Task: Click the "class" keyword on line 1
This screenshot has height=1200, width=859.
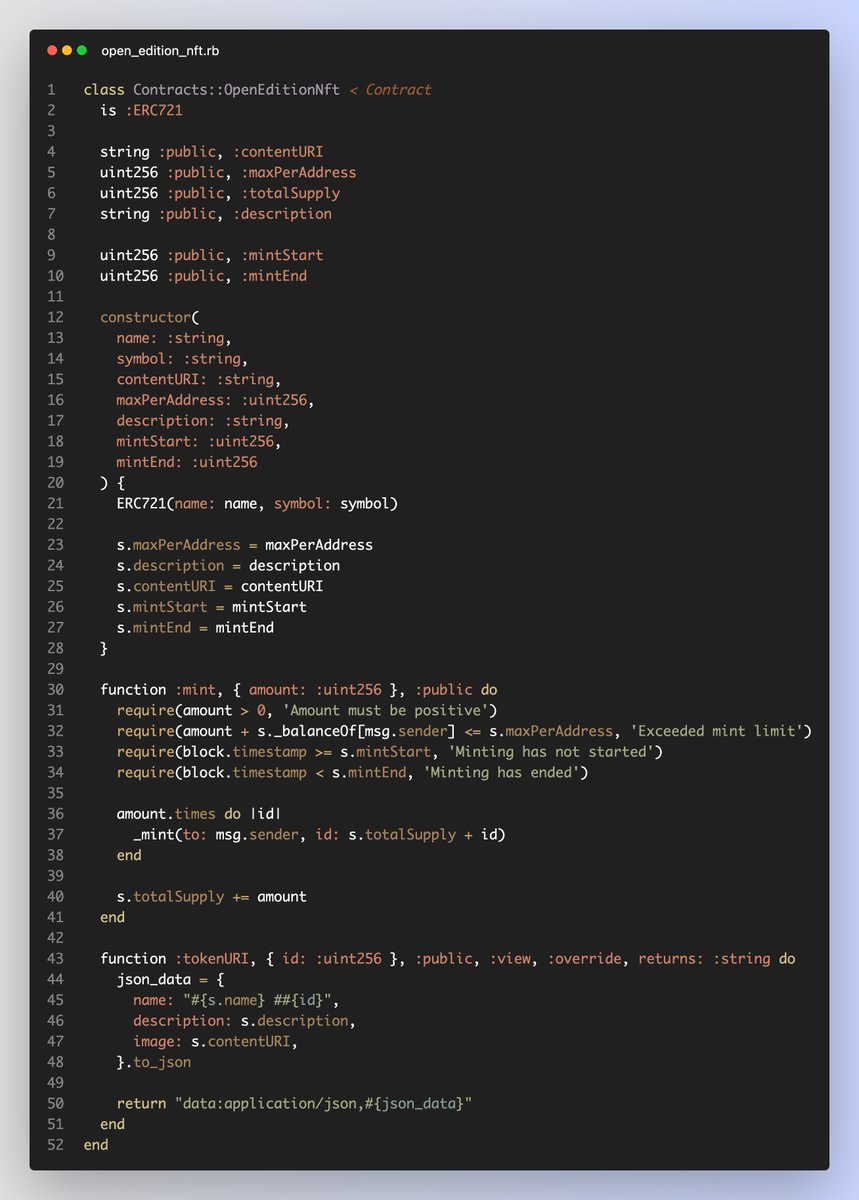Action: click(104, 90)
